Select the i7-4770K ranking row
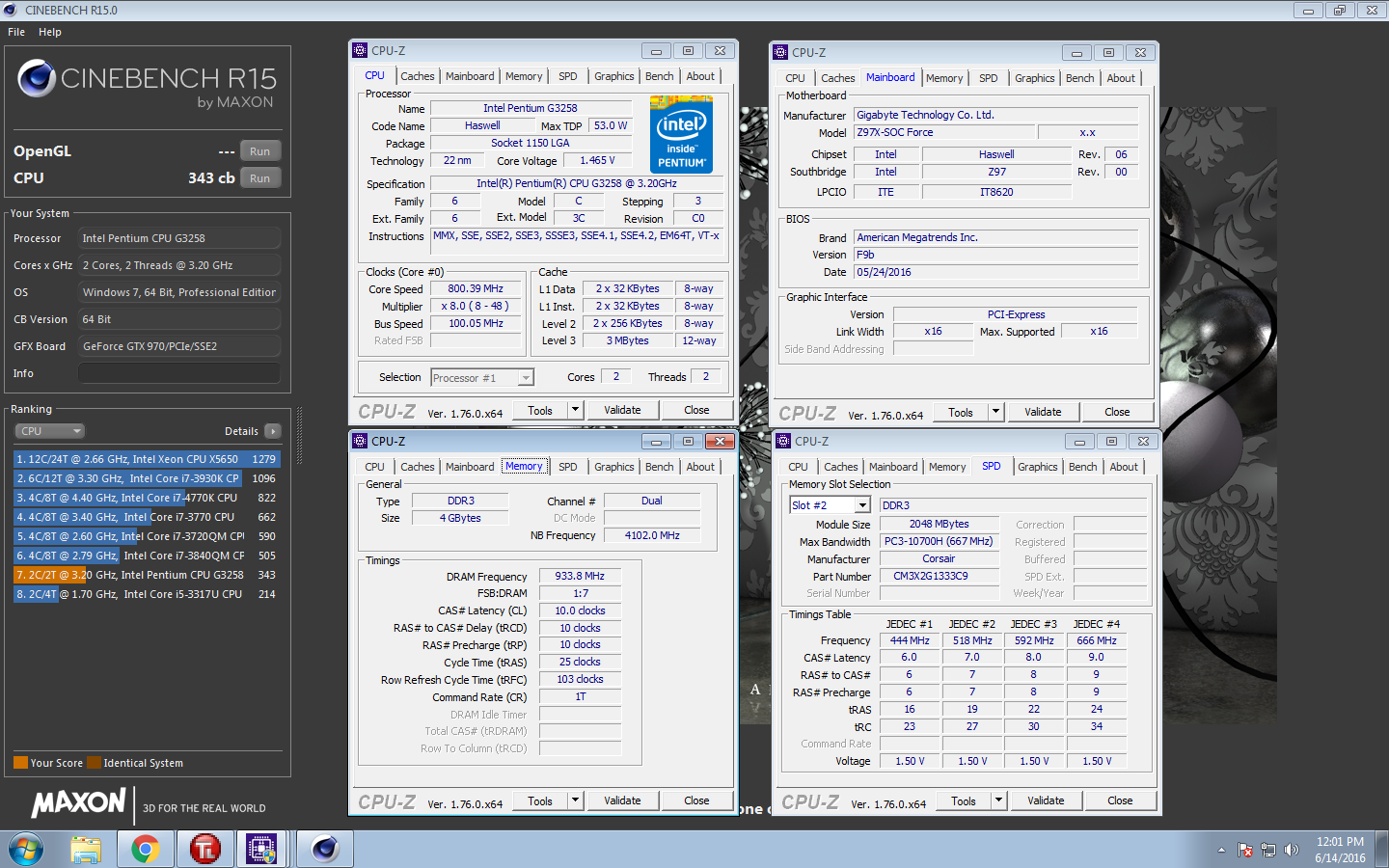 coord(147,498)
